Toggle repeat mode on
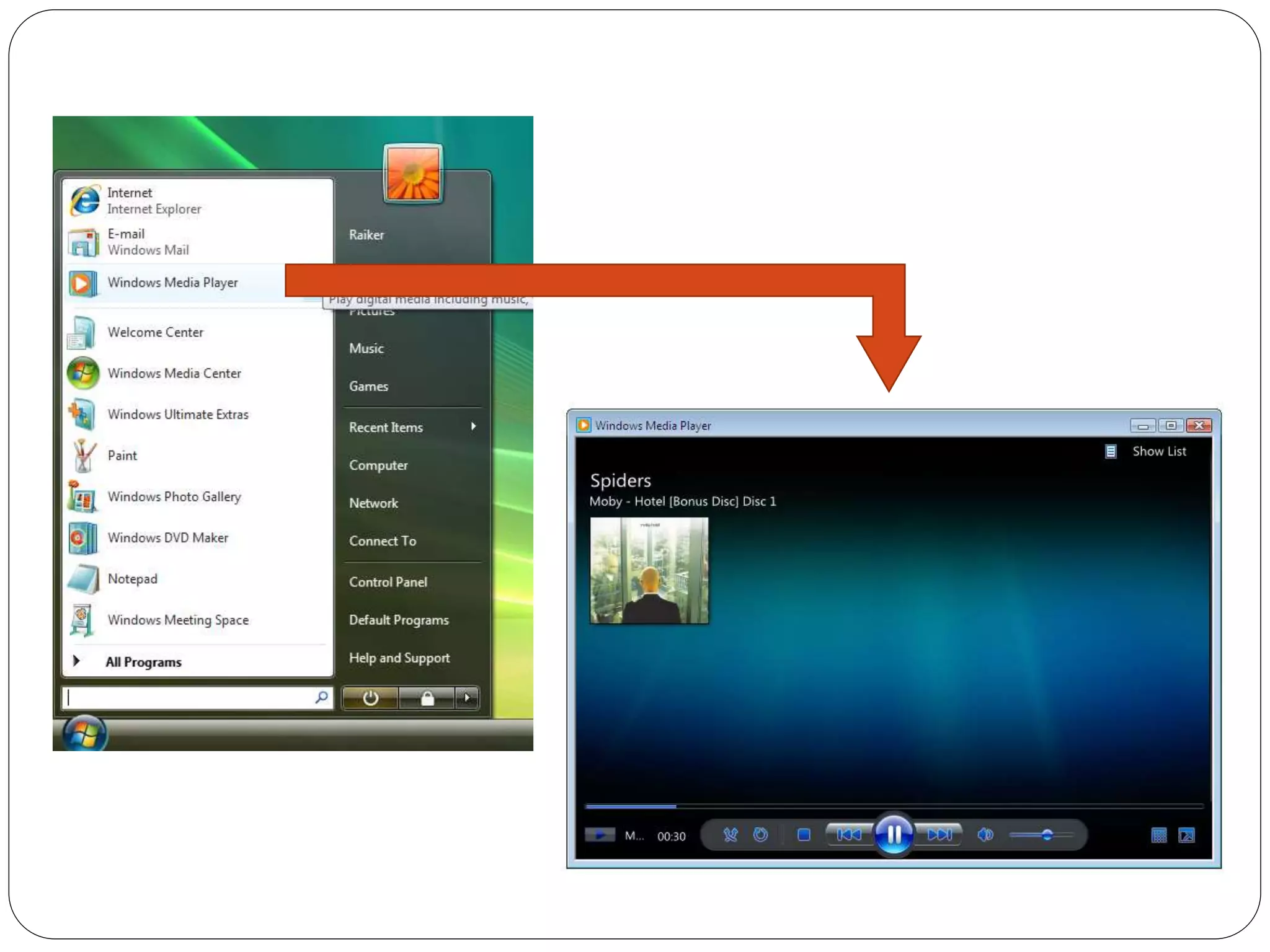 click(x=760, y=835)
